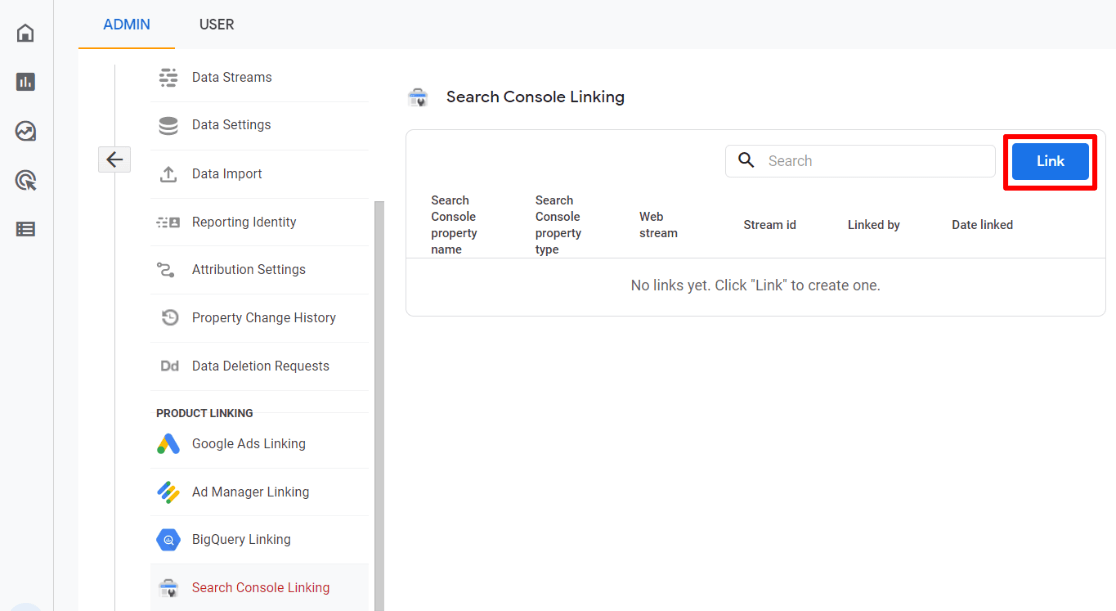Viewport: 1116px width, 611px height.
Task: Click the Property Change History clock icon
Action: click(170, 317)
